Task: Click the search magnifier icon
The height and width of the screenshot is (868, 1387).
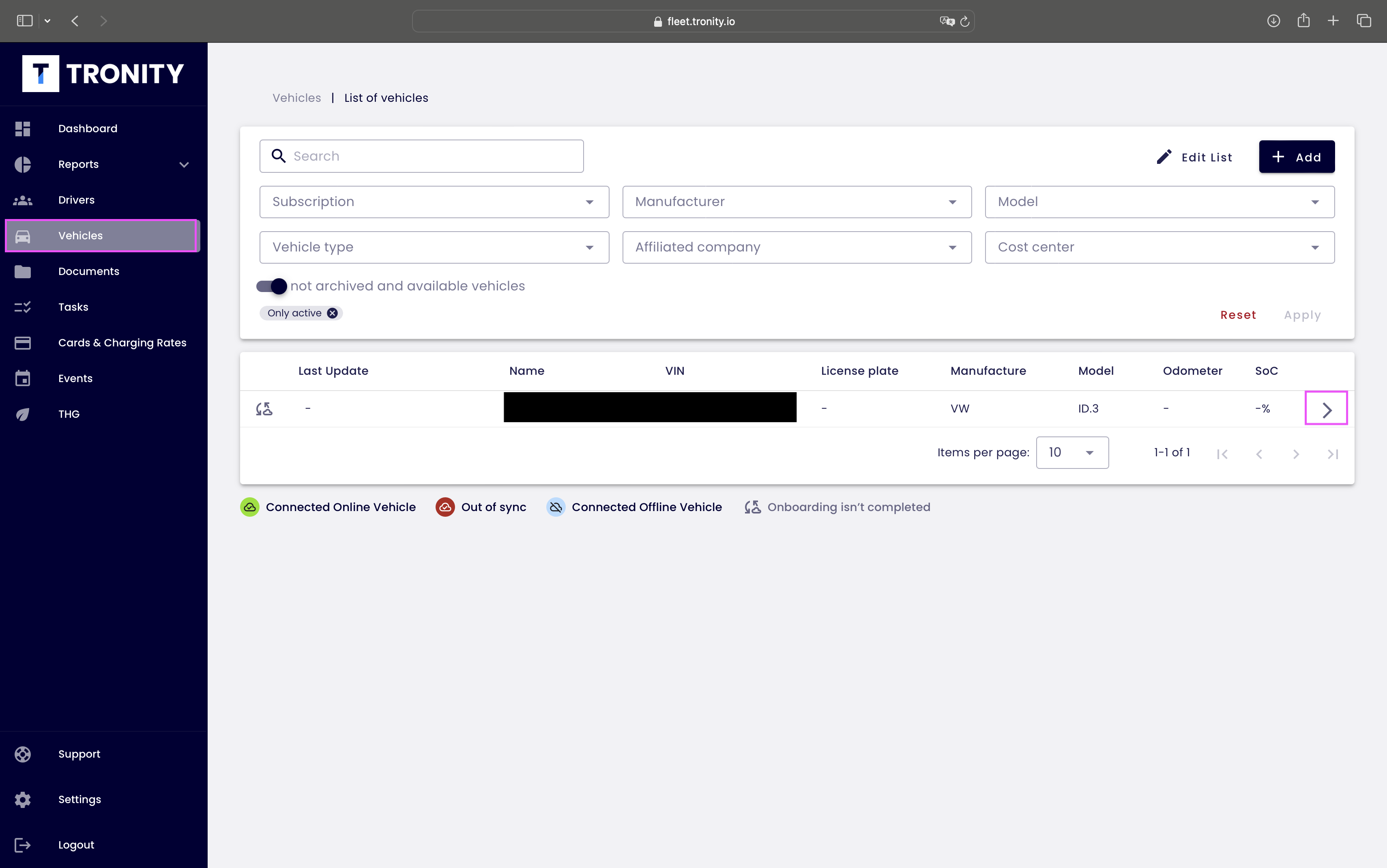Action: 278,156
